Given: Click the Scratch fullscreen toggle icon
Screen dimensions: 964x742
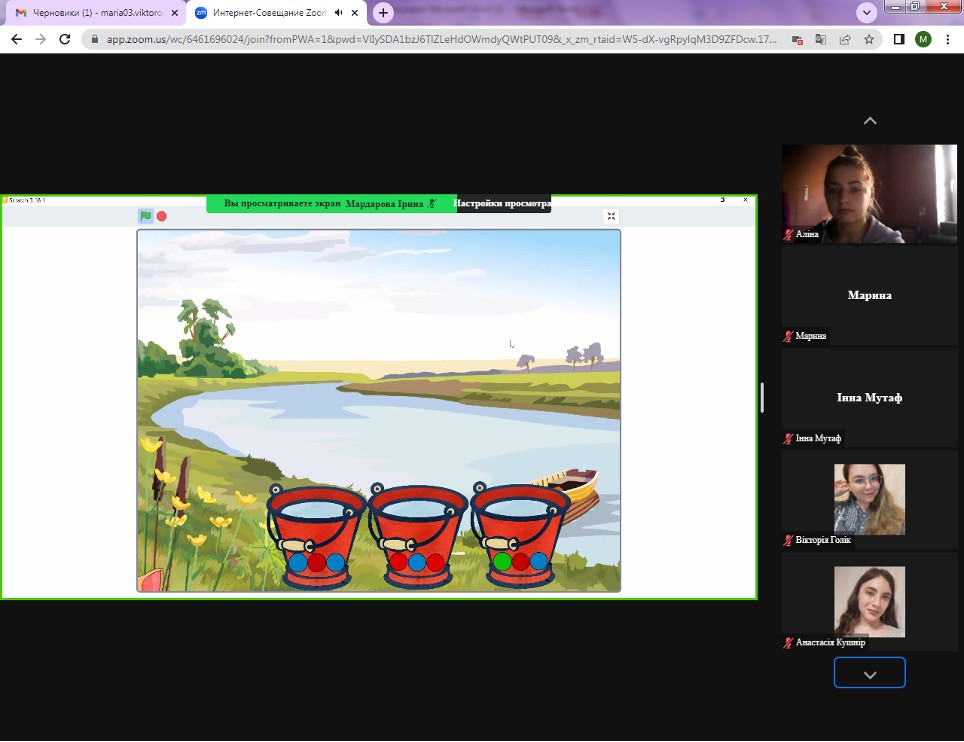Looking at the screenshot, I should coord(612,216).
